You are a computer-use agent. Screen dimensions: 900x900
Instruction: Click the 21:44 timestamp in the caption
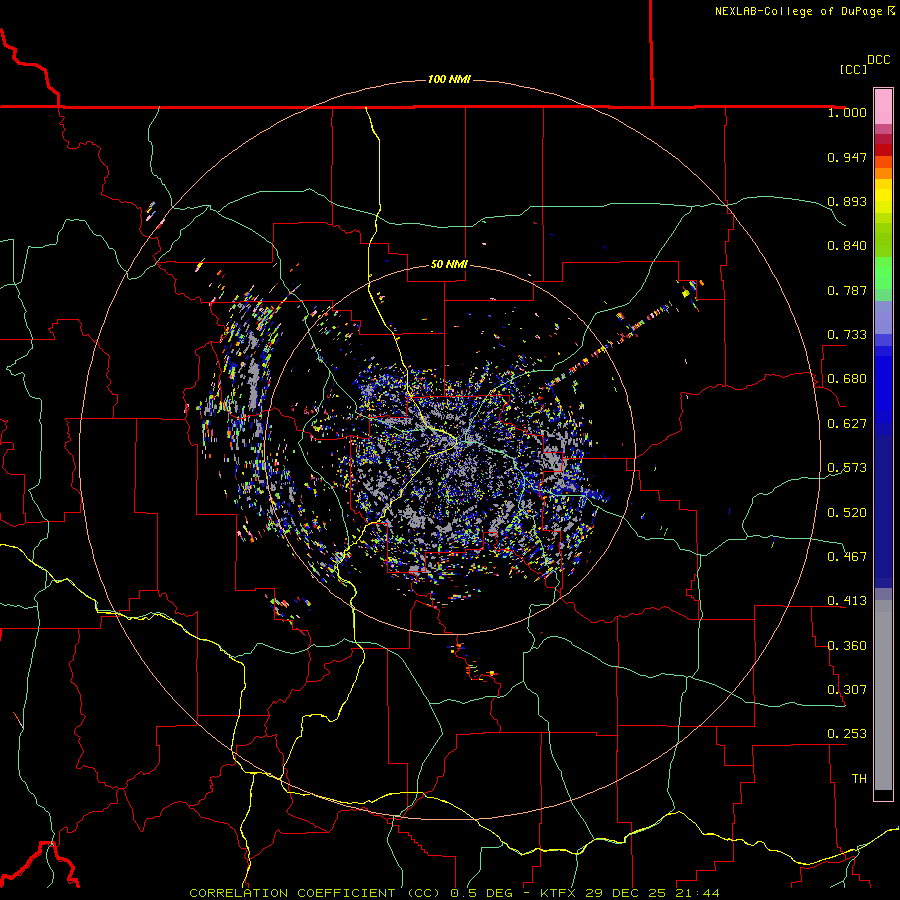click(x=697, y=893)
